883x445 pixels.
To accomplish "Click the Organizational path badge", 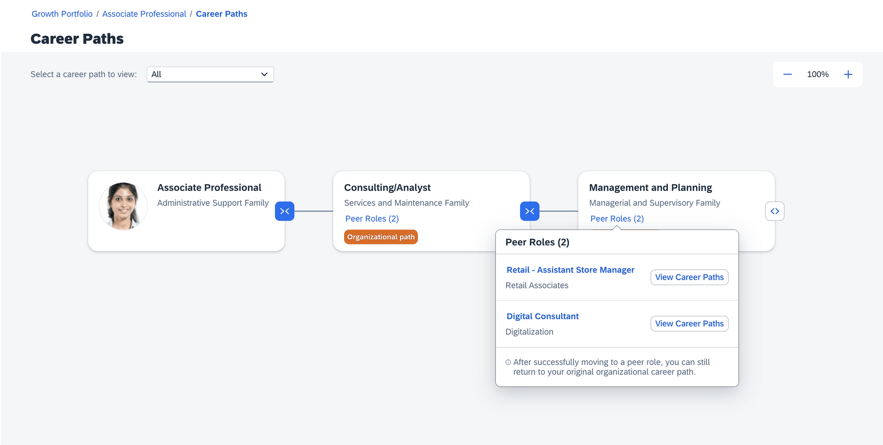I will [x=381, y=237].
